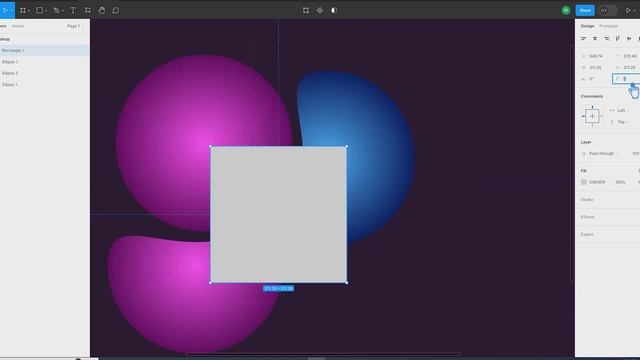Select the Hand tool

click(102, 10)
